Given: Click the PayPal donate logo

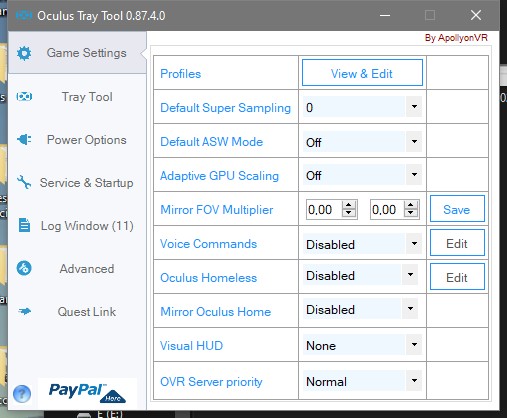Looking at the screenshot, I should [87, 392].
